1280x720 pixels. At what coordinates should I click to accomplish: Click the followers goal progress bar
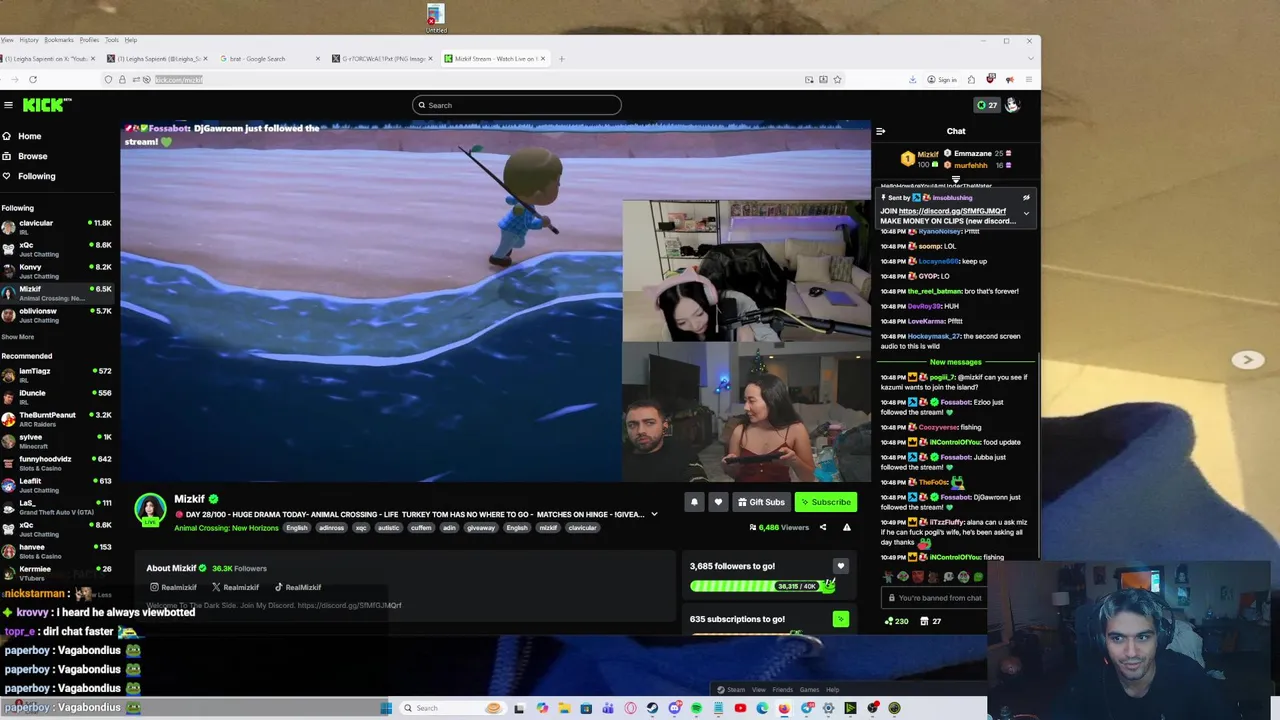pos(762,586)
